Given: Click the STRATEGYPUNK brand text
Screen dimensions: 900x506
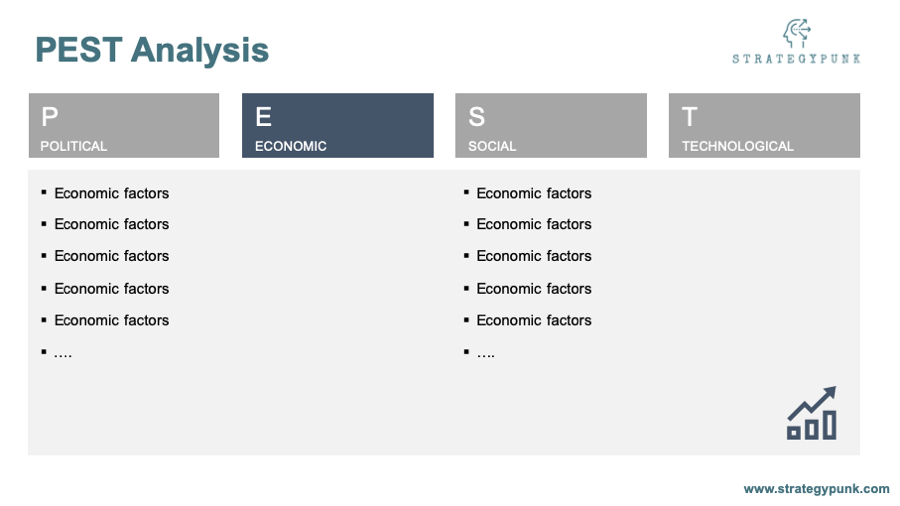Looking at the screenshot, I should (796, 59).
